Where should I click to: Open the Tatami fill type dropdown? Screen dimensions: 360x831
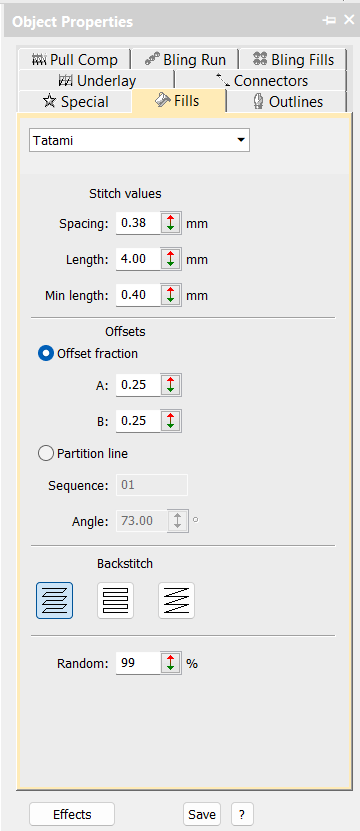pyautogui.click(x=139, y=140)
